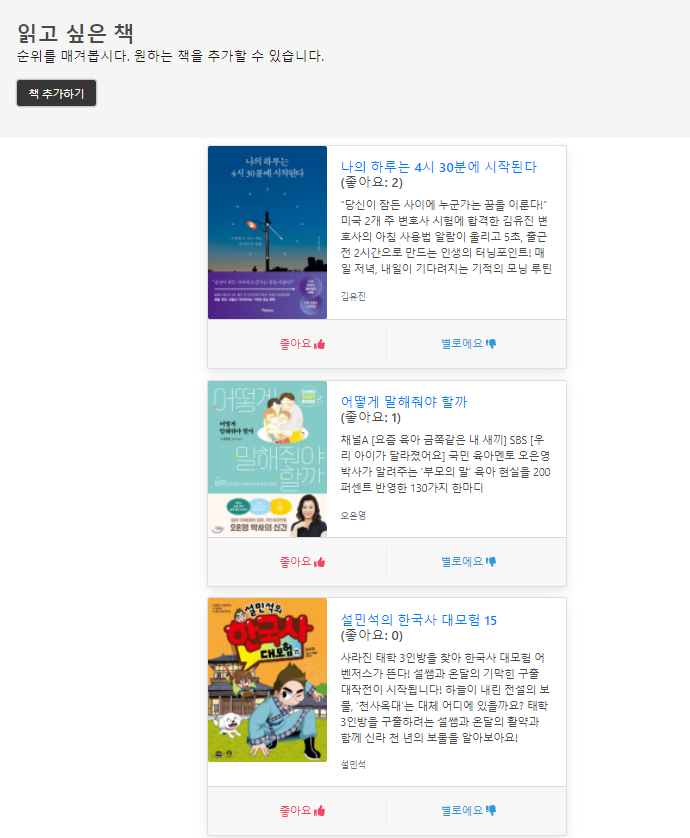Image resolution: width=690 pixels, height=838 pixels.
Task: Dislike 어떻게 말해줘야 할까 with 별로에요
Action: click(x=468, y=562)
